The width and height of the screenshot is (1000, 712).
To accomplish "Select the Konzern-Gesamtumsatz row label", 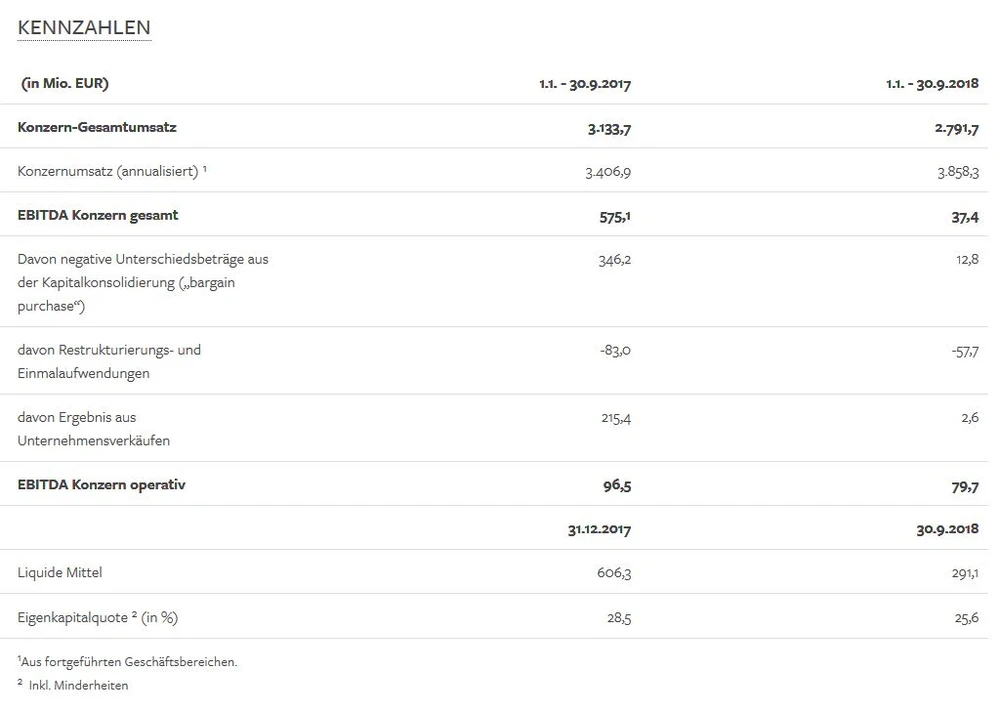I will click(x=97, y=127).
